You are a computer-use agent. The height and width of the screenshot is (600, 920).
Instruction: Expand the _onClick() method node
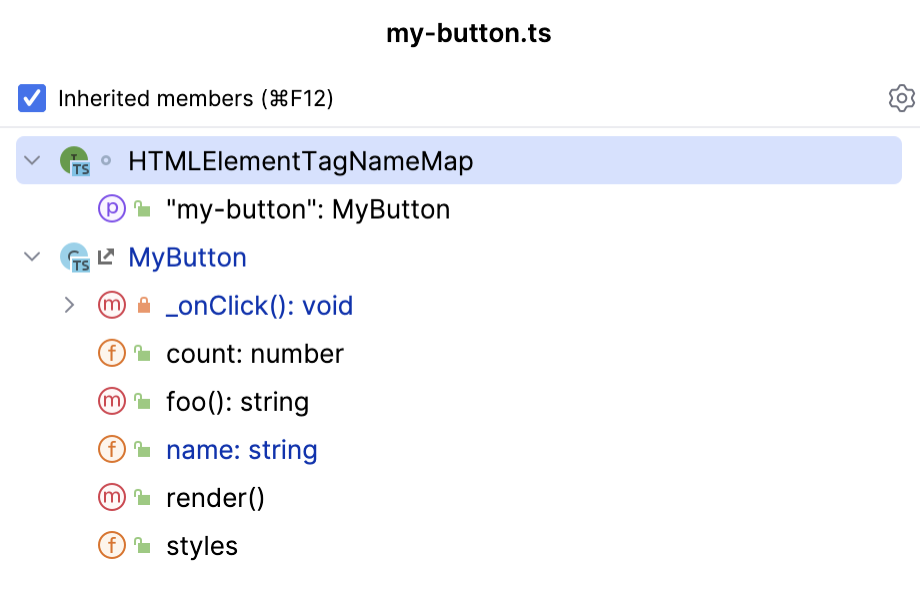68,305
